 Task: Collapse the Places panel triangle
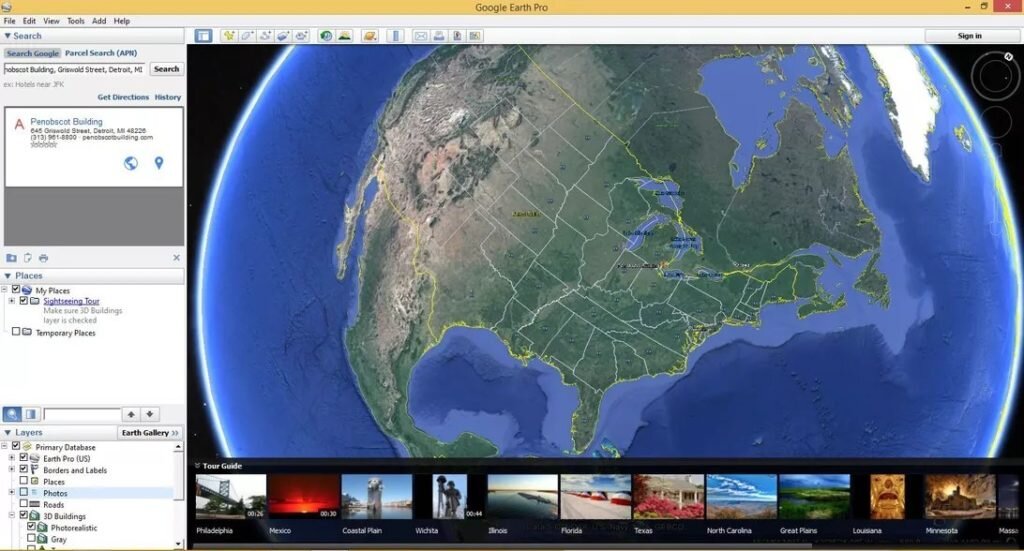(x=7, y=276)
